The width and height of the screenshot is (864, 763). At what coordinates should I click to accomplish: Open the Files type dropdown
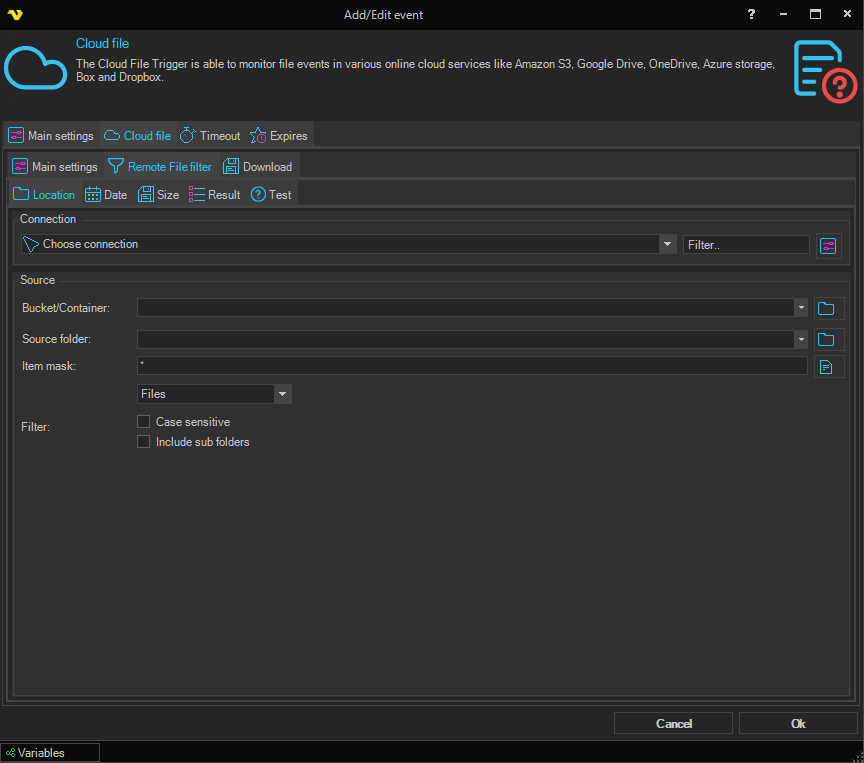283,394
